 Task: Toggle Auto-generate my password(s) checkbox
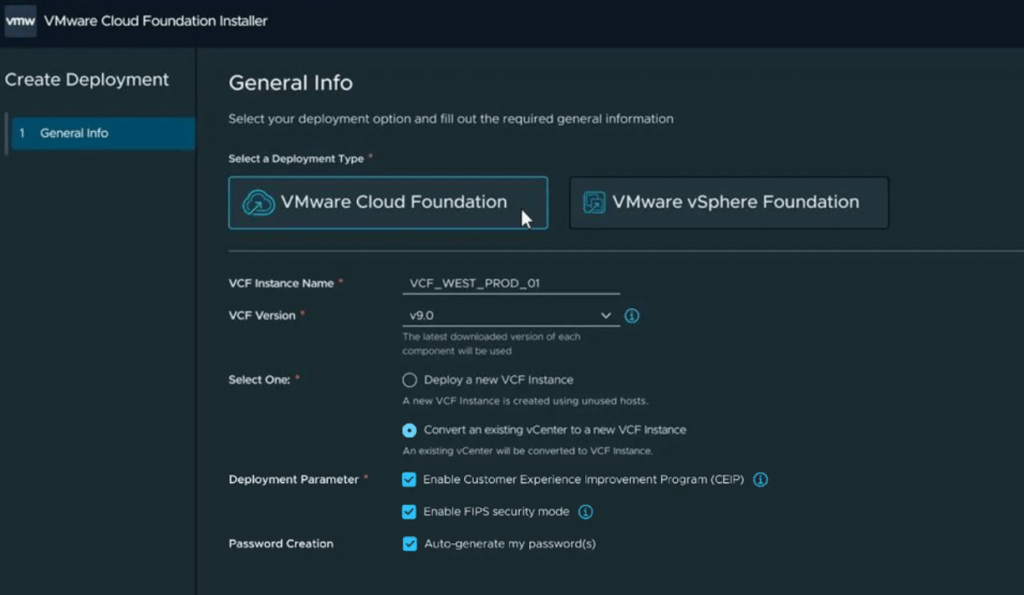coord(409,544)
